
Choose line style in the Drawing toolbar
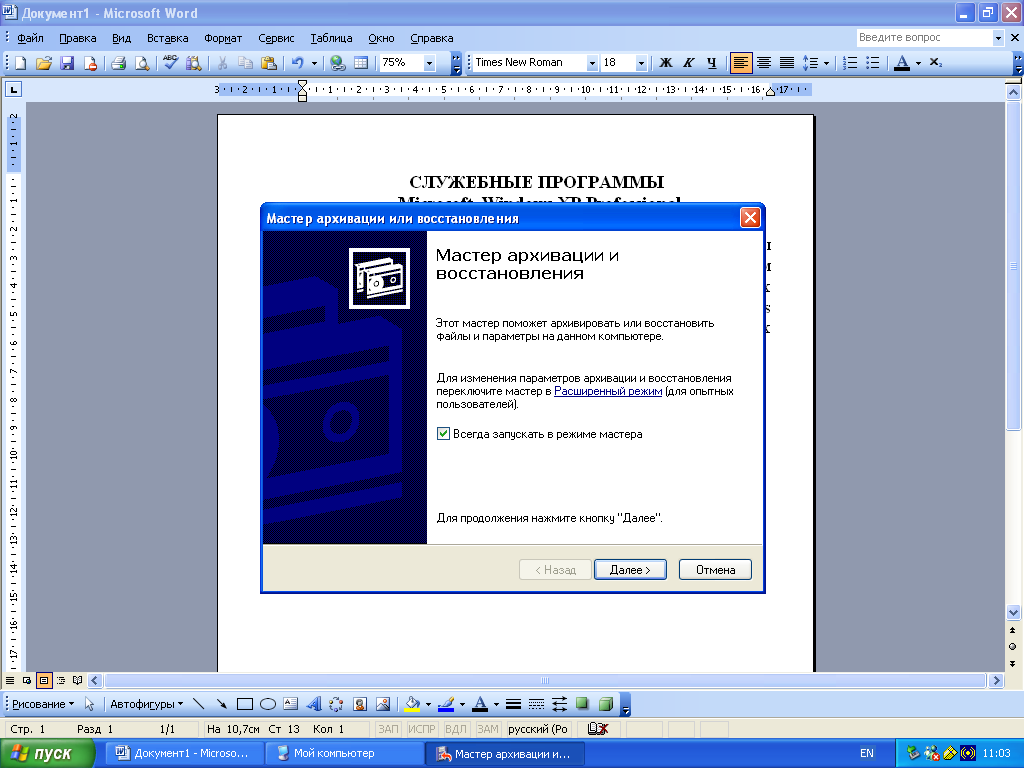tap(513, 704)
